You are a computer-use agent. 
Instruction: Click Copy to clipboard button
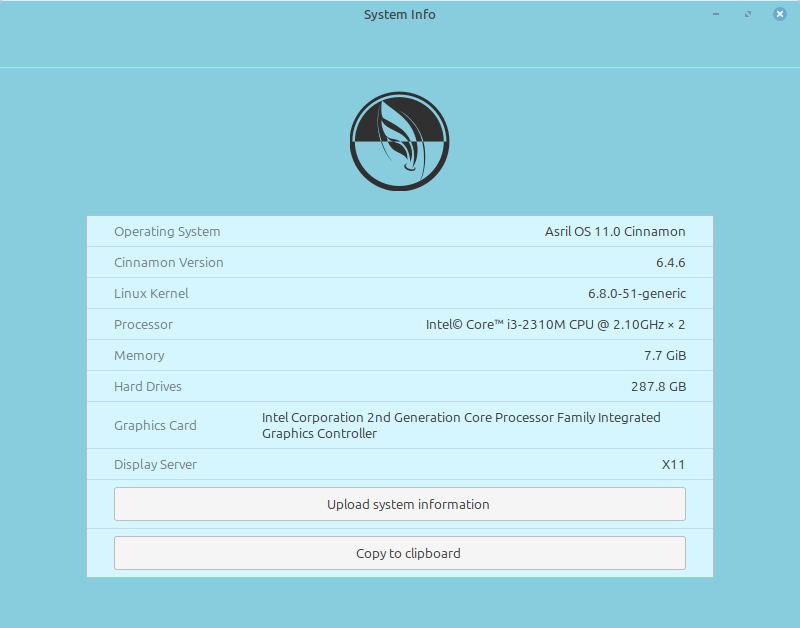pyautogui.click(x=399, y=553)
